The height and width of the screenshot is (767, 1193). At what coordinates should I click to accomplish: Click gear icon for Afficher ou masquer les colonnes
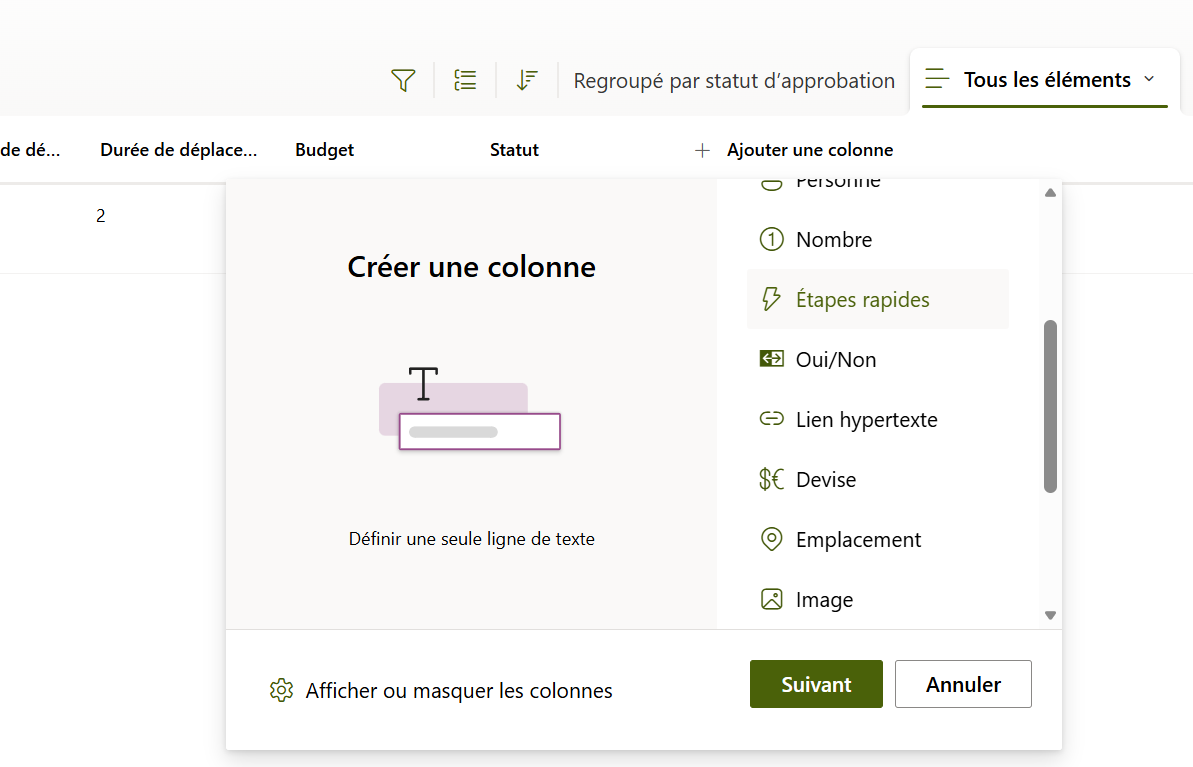click(281, 691)
